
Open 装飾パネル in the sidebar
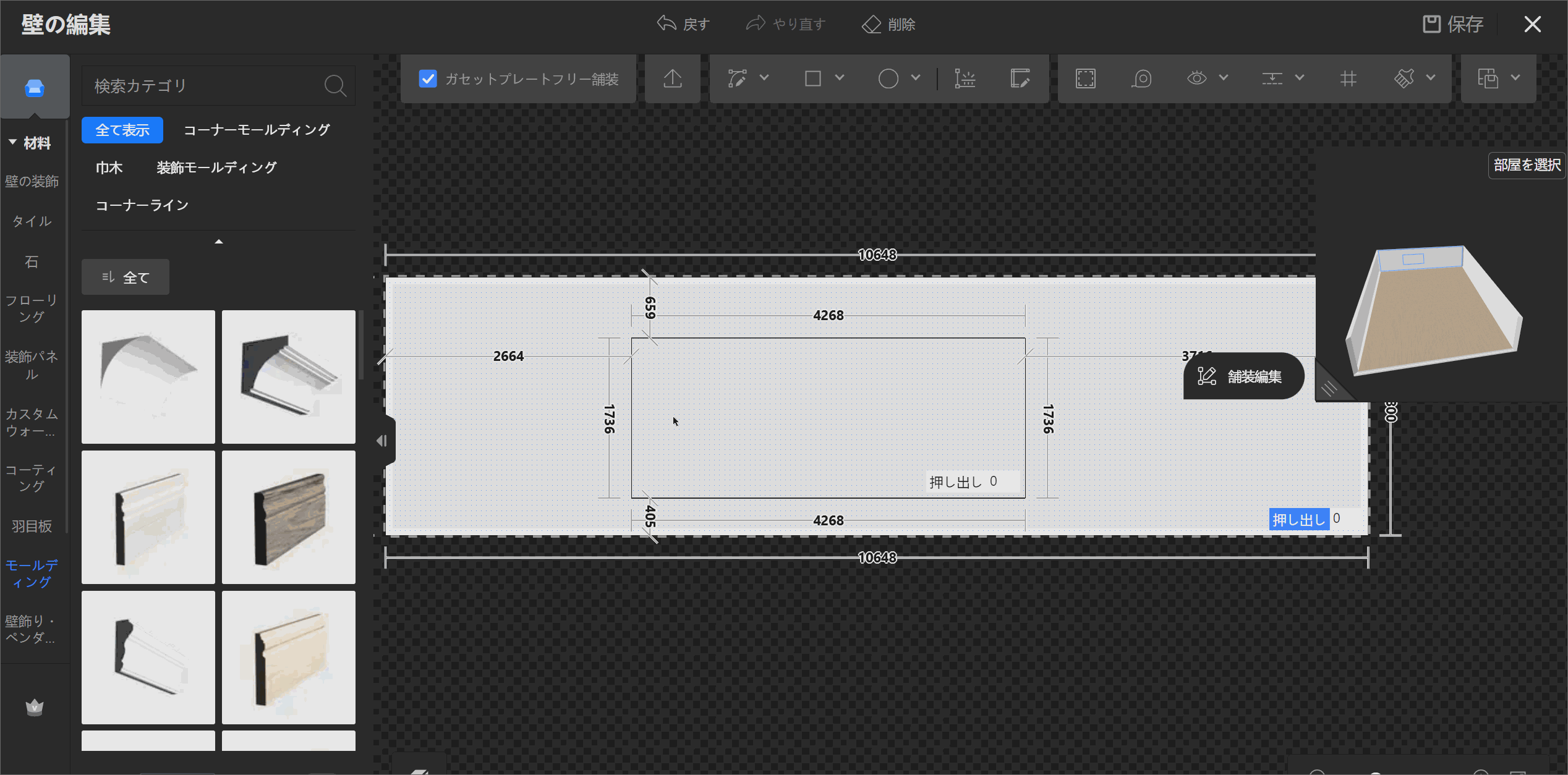[32, 365]
